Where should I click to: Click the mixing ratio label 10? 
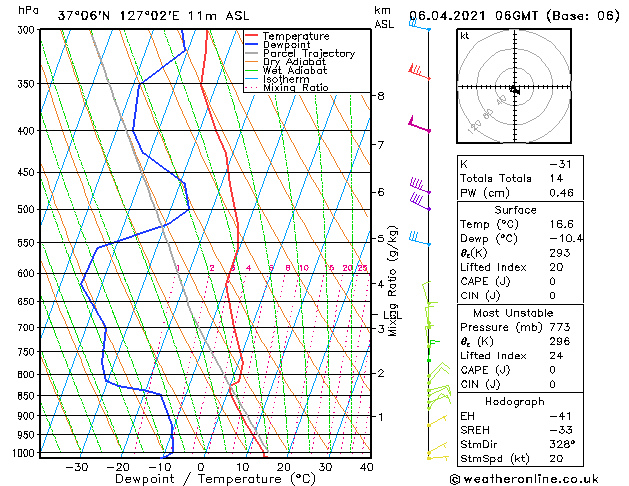tap(304, 268)
